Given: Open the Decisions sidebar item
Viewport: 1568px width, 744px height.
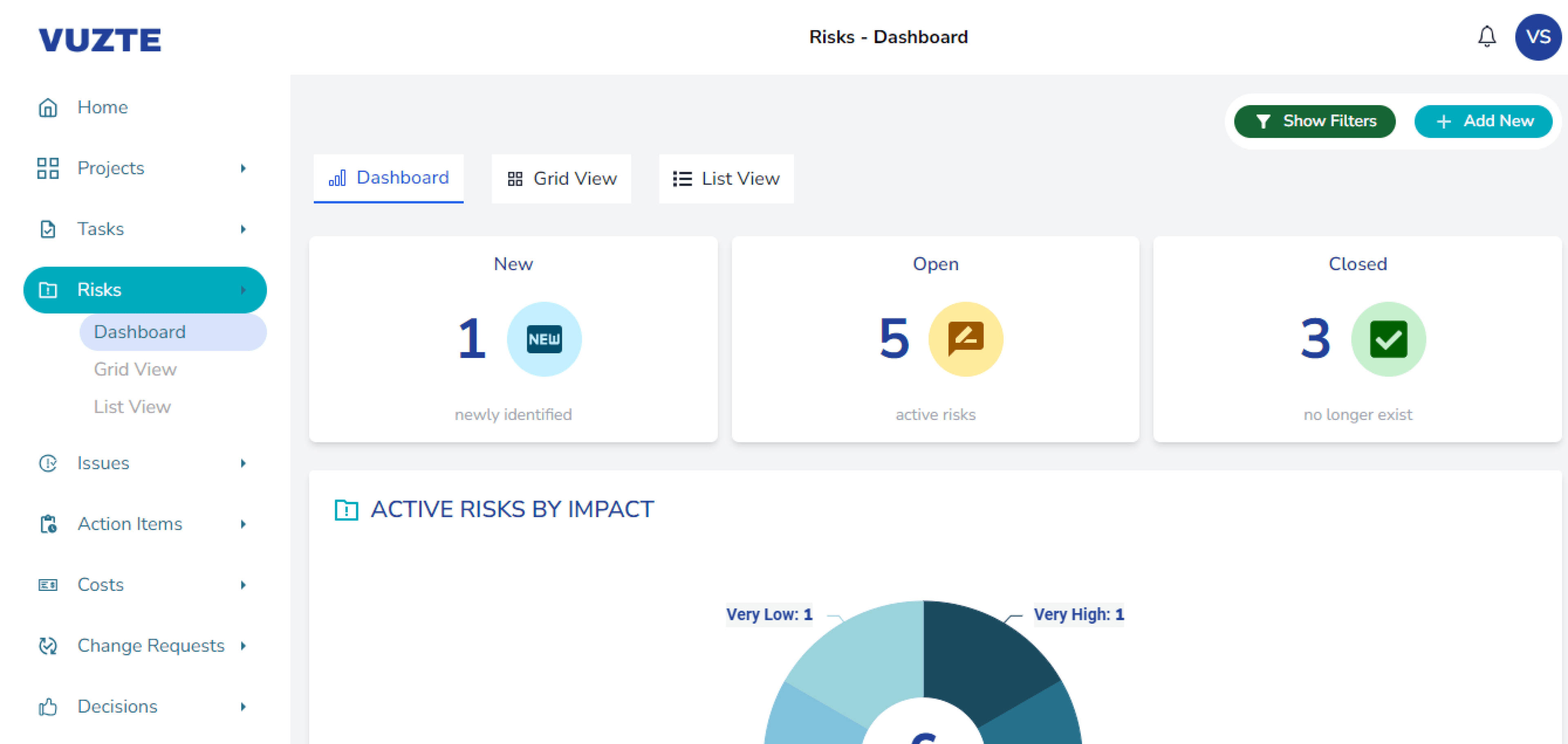Looking at the screenshot, I should [145, 706].
